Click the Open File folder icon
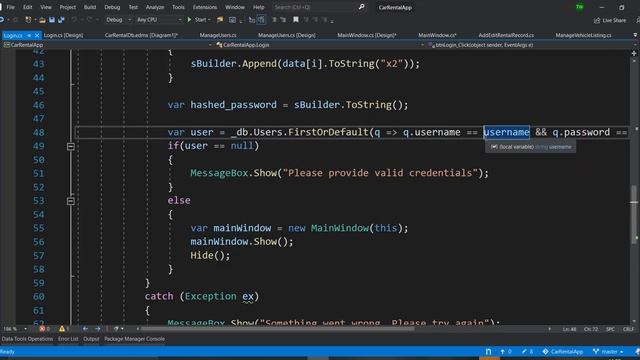The width and height of the screenshot is (640, 360). point(42,20)
